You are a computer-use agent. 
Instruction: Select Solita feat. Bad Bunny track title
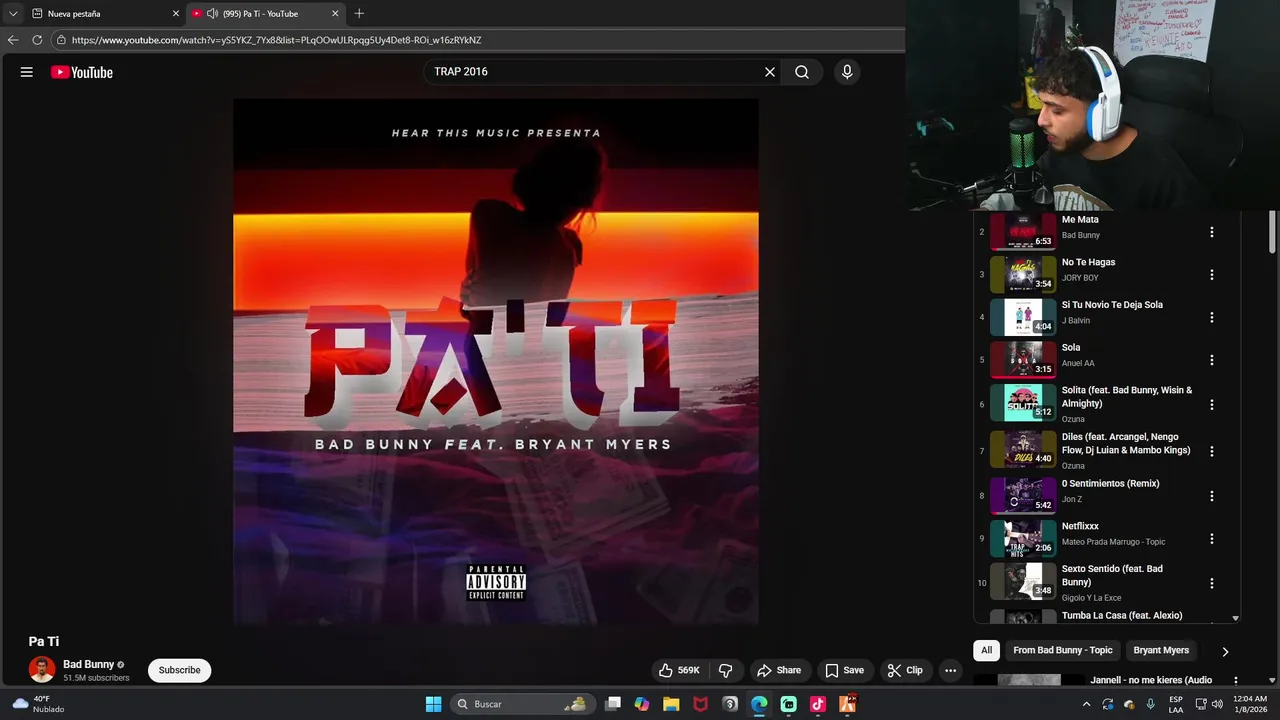(1127, 397)
